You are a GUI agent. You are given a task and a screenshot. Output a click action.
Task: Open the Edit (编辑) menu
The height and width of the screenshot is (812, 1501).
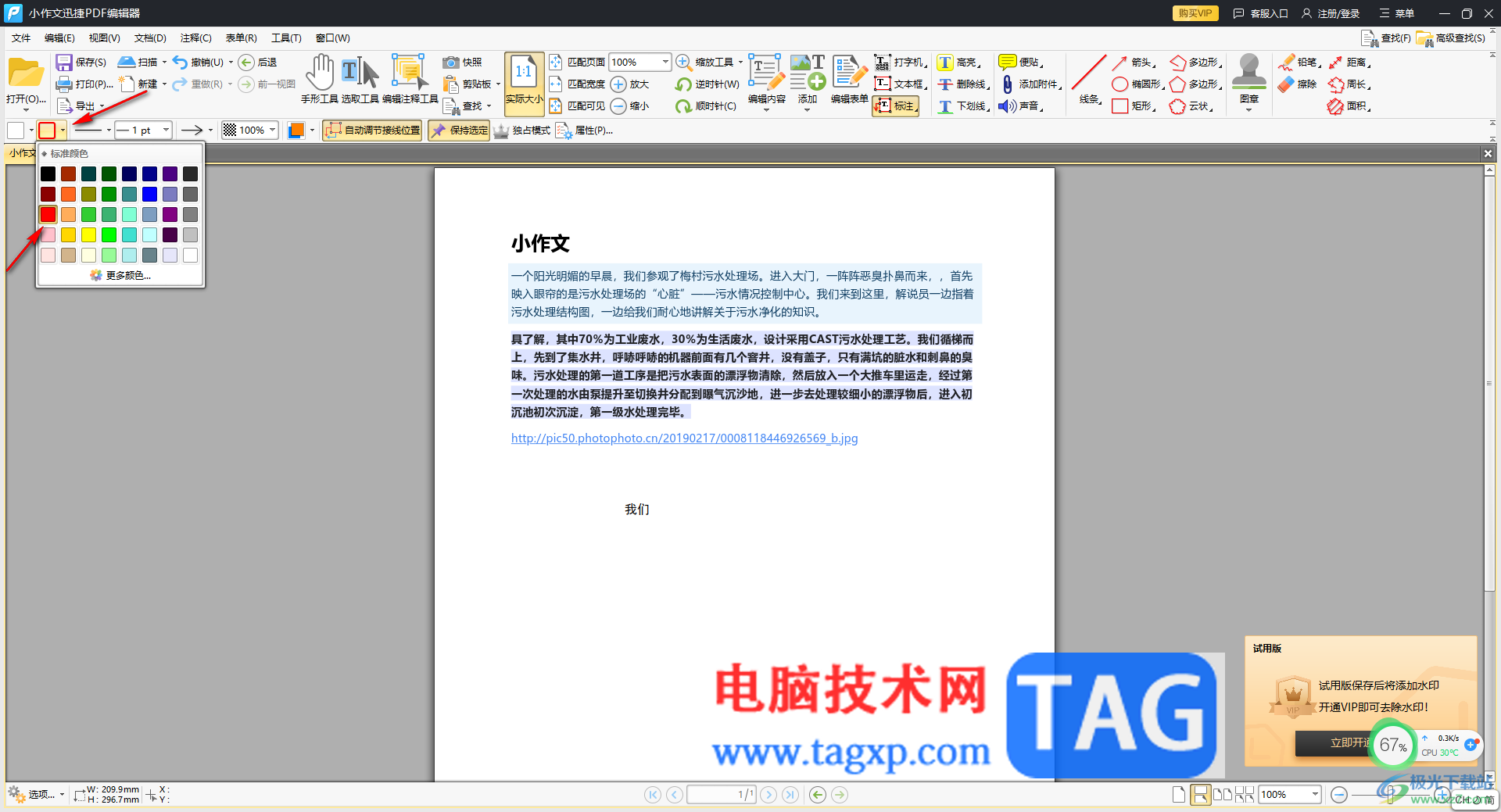[59, 38]
